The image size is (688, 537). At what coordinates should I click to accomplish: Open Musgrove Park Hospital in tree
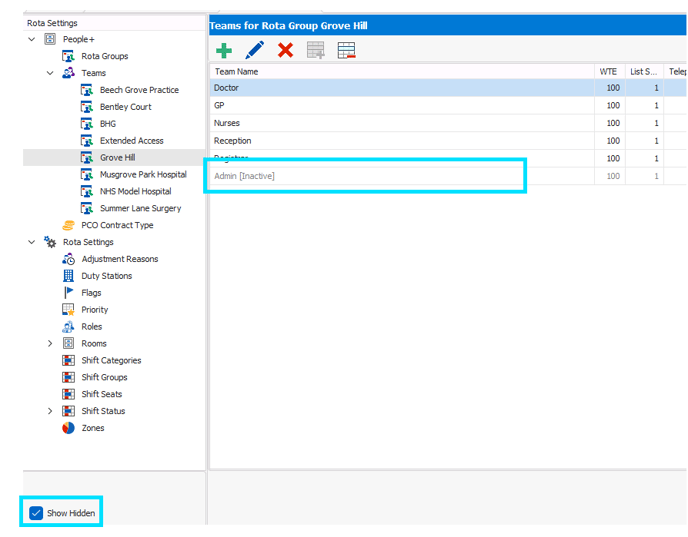click(143, 174)
